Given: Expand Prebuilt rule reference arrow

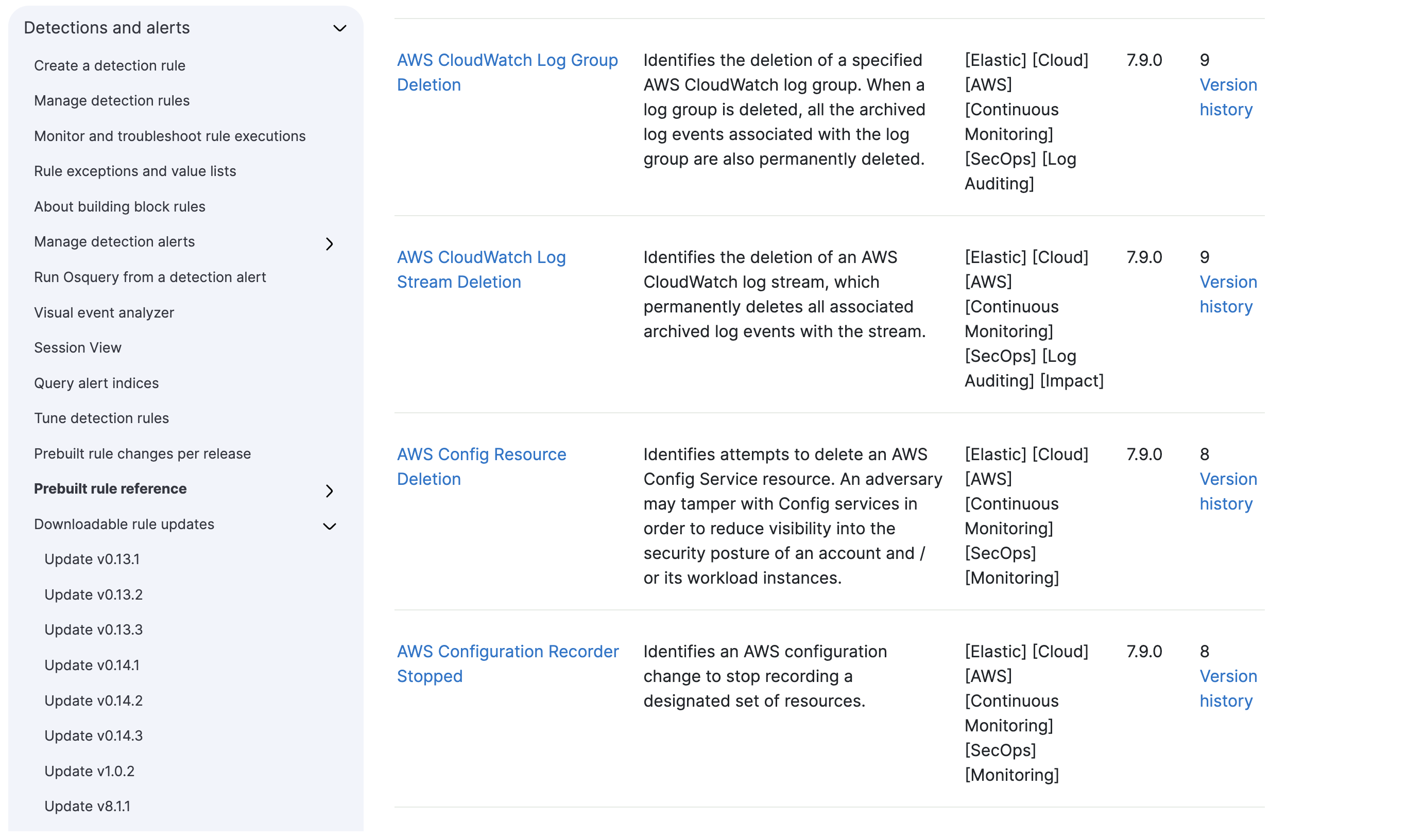Looking at the screenshot, I should point(330,491).
